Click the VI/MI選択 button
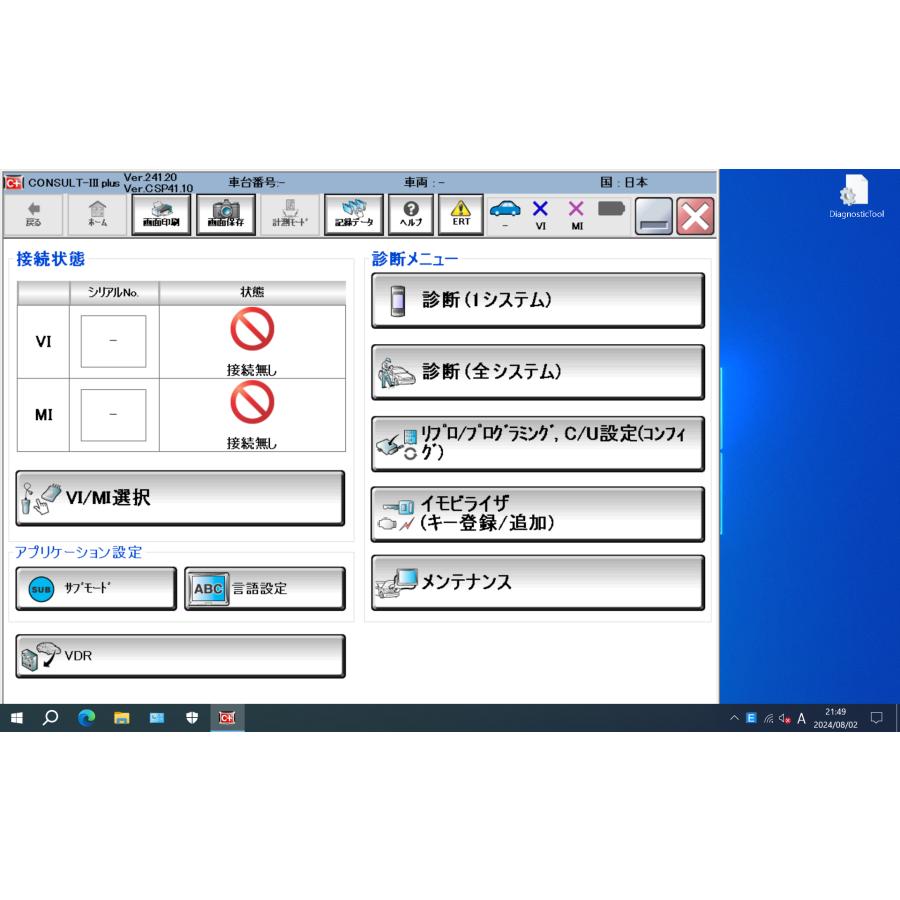 [180, 498]
